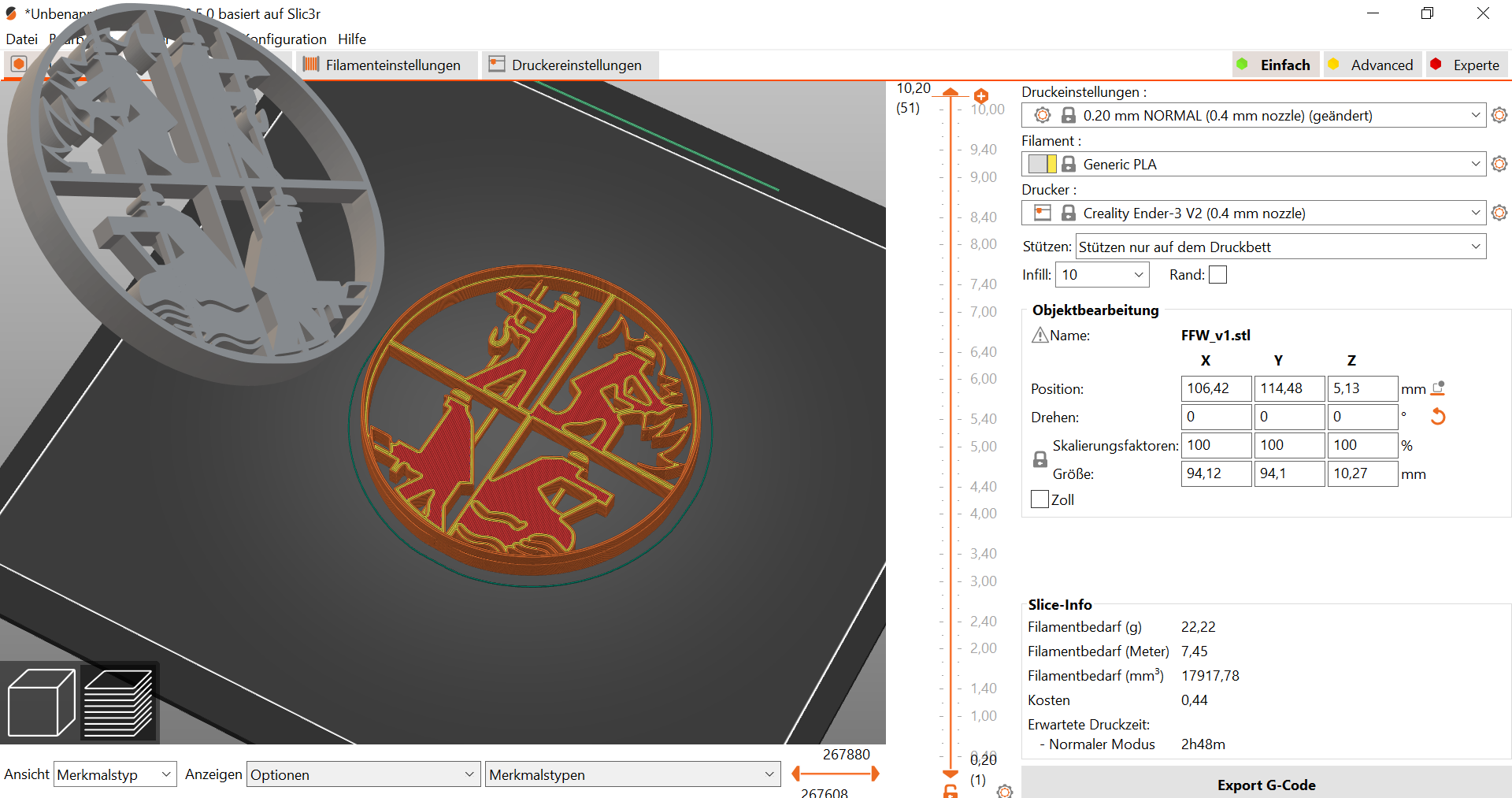
Task: Click the printer icon in Drucker preset
Action: [x=1043, y=213]
